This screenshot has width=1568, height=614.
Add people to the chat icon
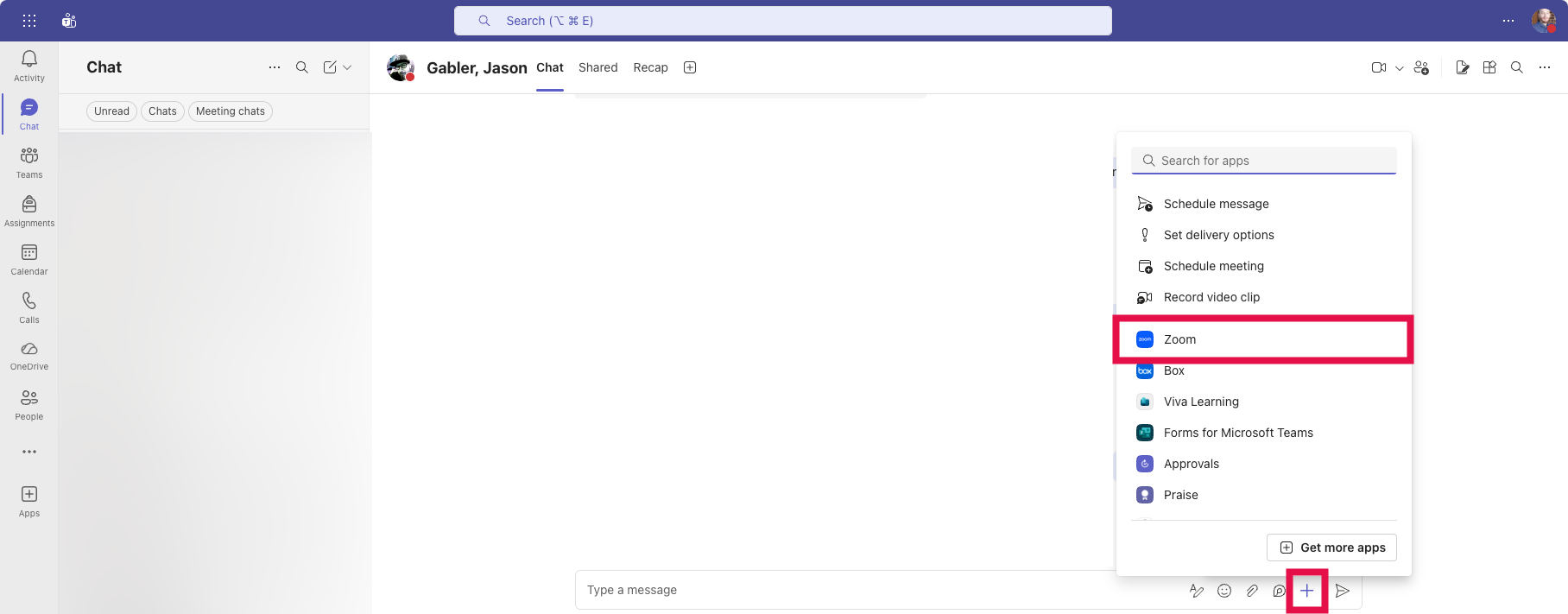tap(1422, 67)
